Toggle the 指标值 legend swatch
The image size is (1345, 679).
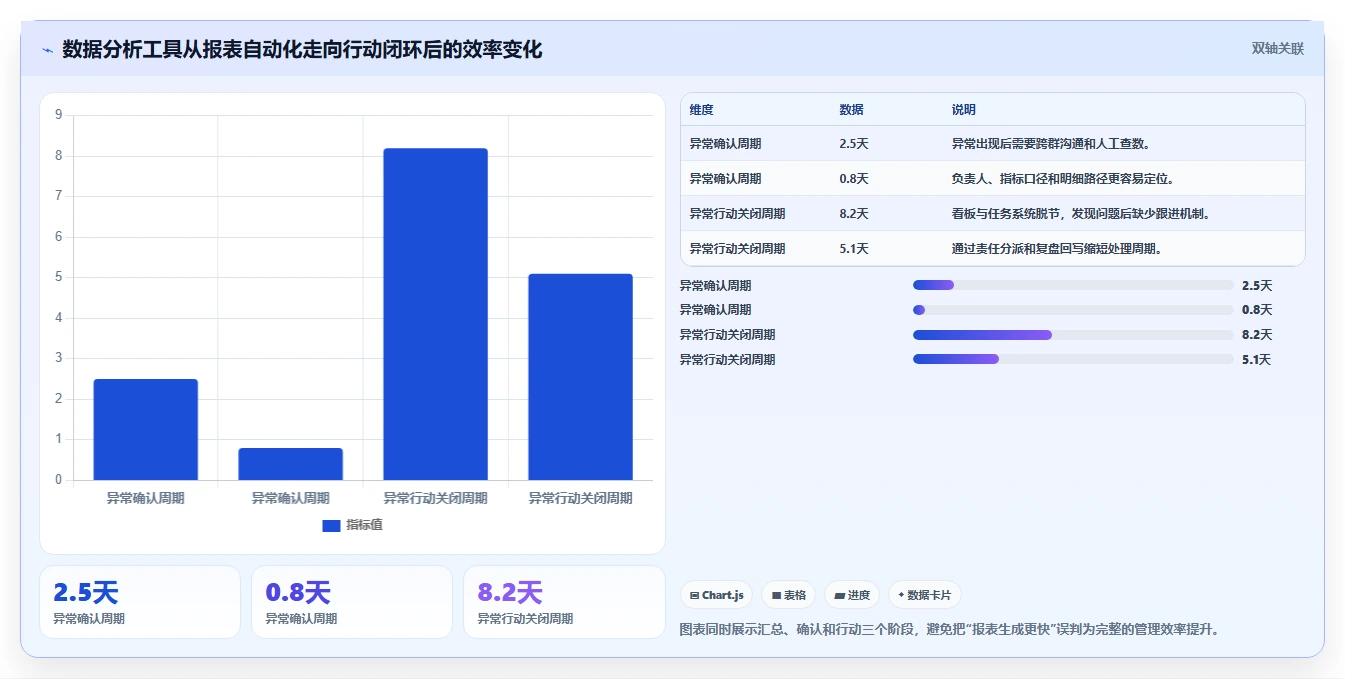pos(331,525)
